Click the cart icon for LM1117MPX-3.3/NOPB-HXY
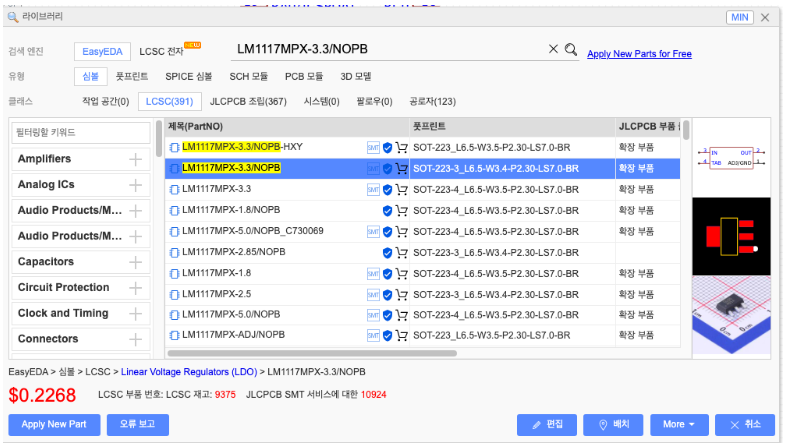The image size is (792, 447). (x=402, y=147)
